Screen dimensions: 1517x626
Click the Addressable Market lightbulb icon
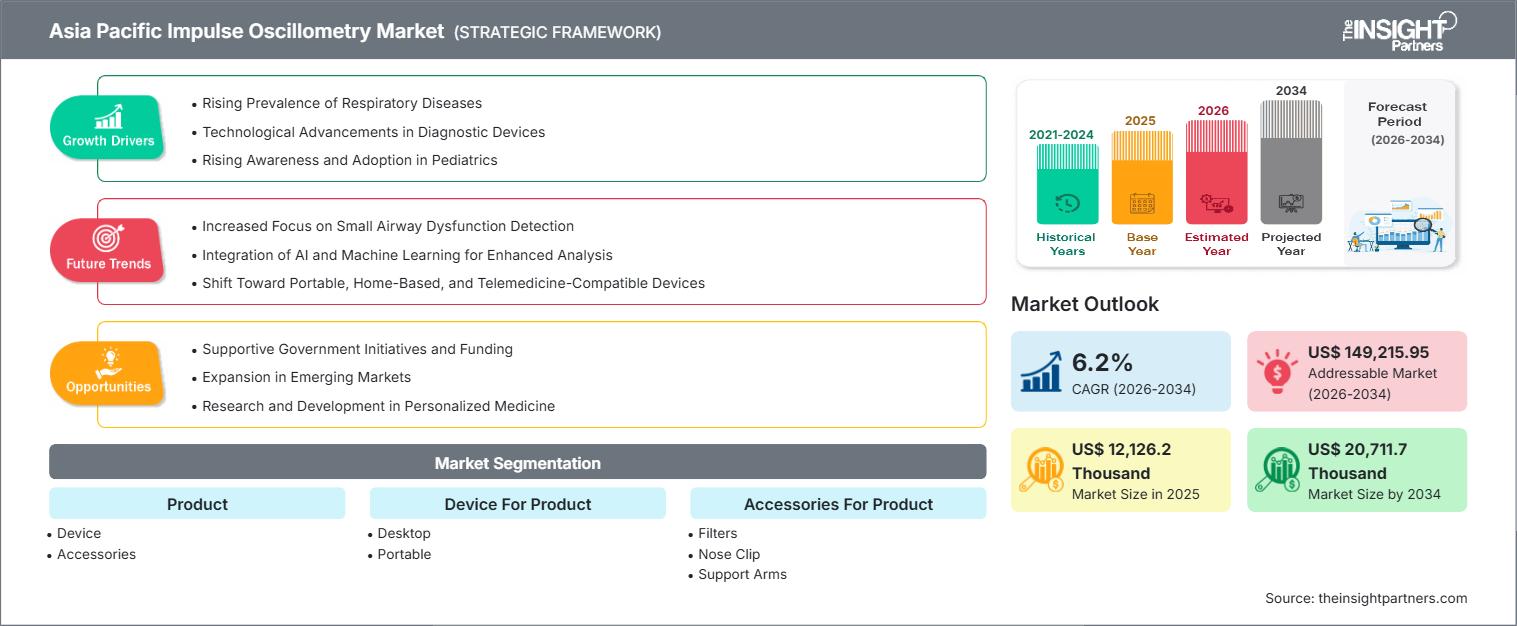1277,371
